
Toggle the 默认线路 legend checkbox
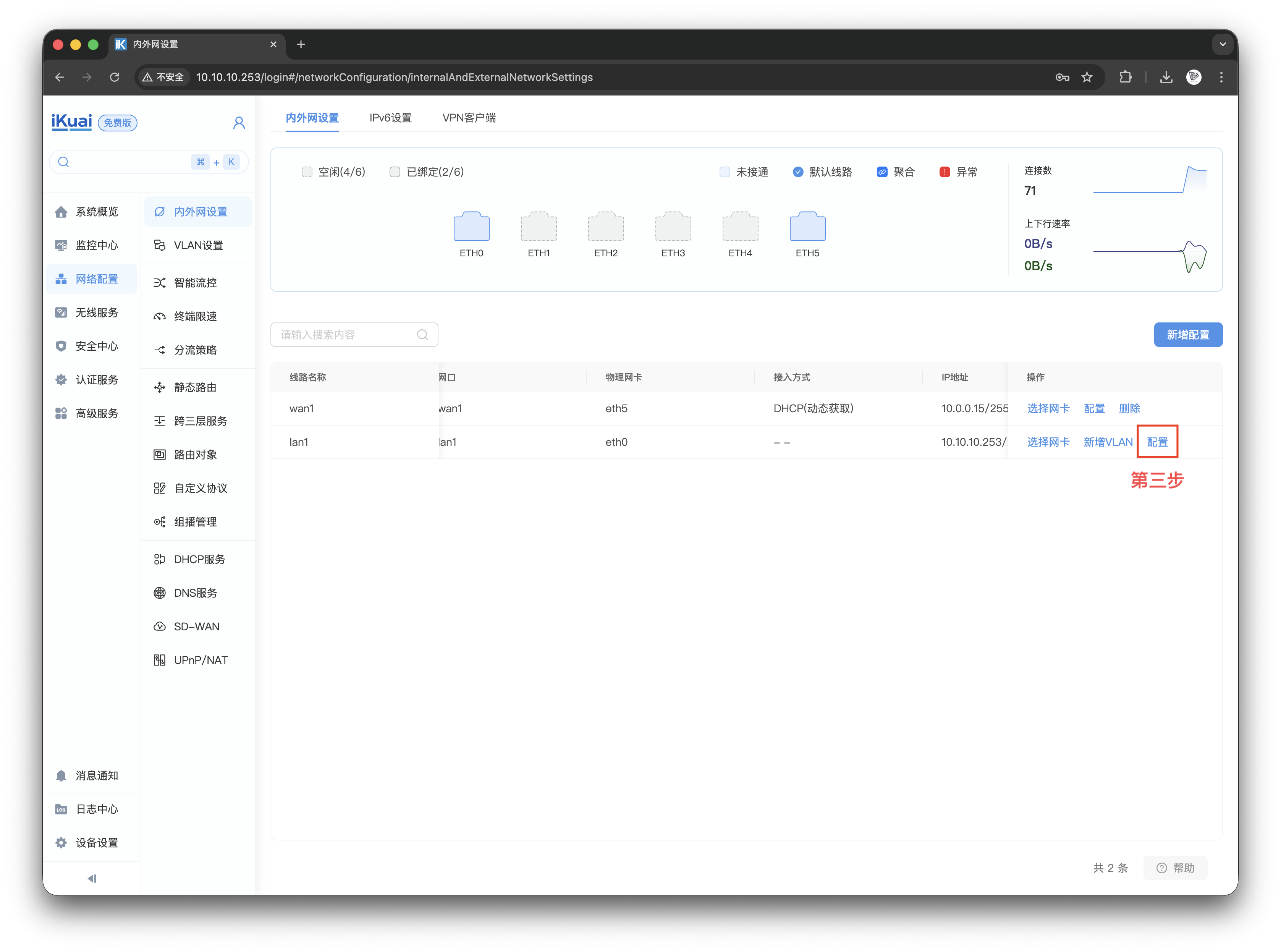click(x=798, y=172)
